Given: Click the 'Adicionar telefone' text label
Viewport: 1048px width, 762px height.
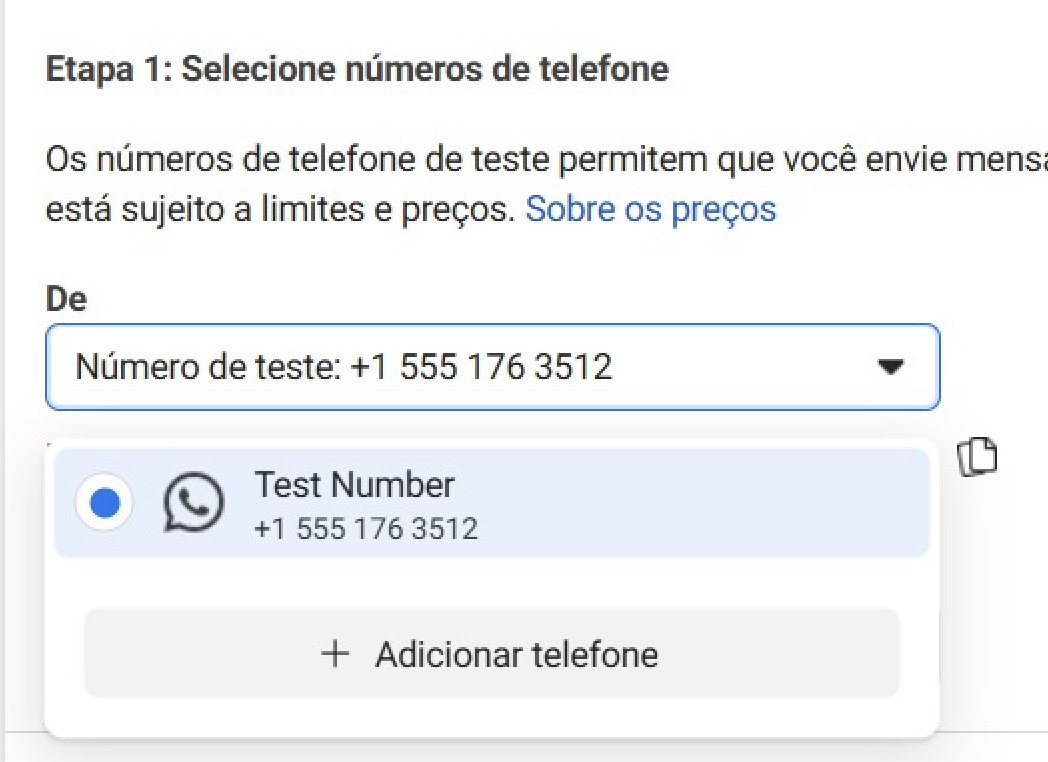Looking at the screenshot, I should click(517, 654).
